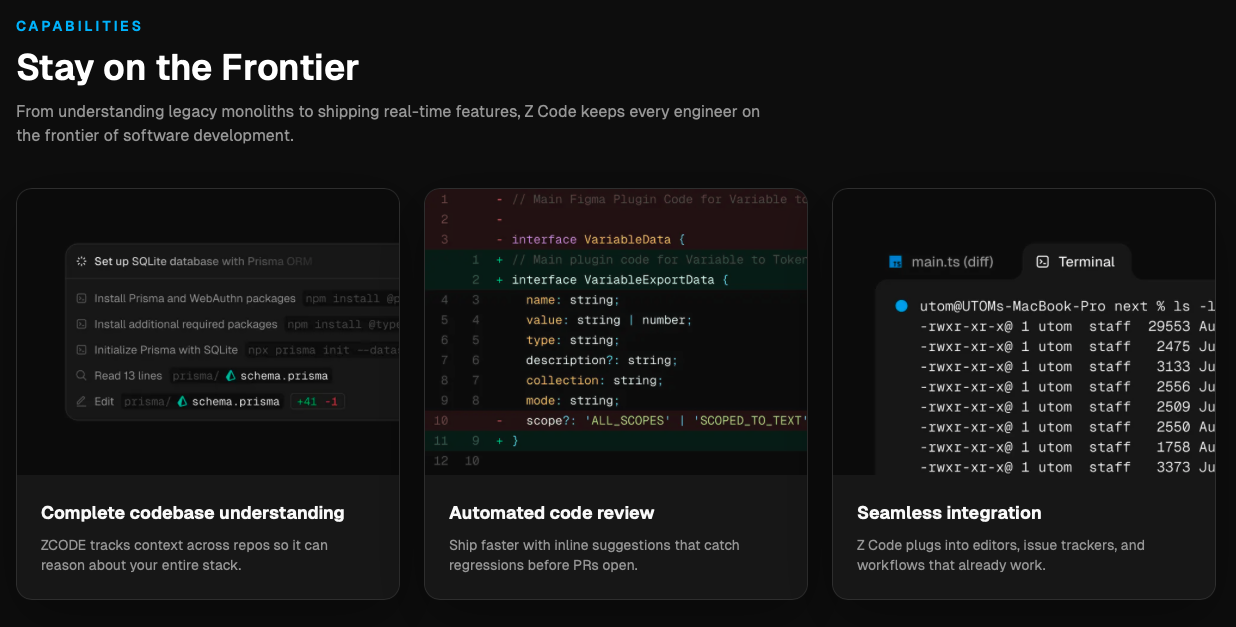
Task: Click the +41 -1 change badge
Action: point(316,402)
